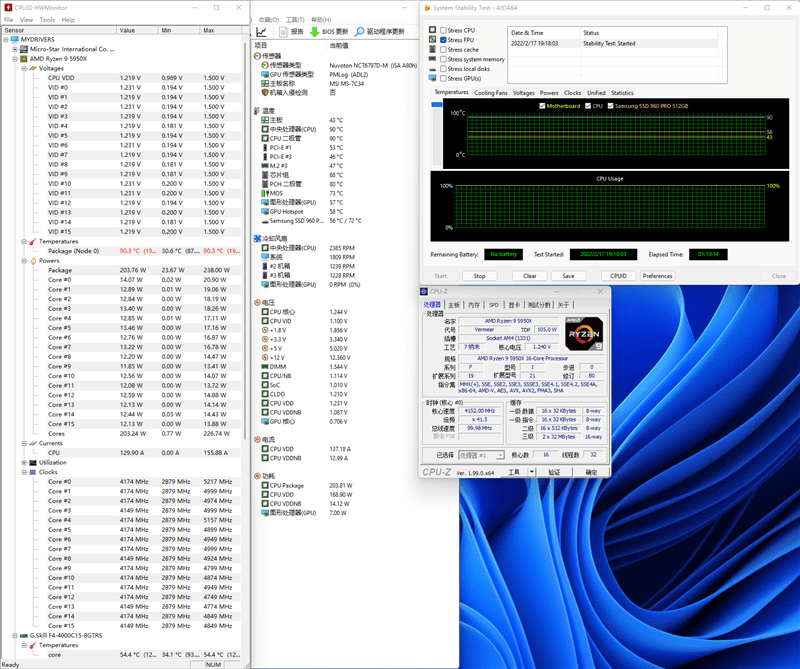Screen dimensions: 800x669
Task: Click the GPU Hotspot monitor icon
Action: 265,211
